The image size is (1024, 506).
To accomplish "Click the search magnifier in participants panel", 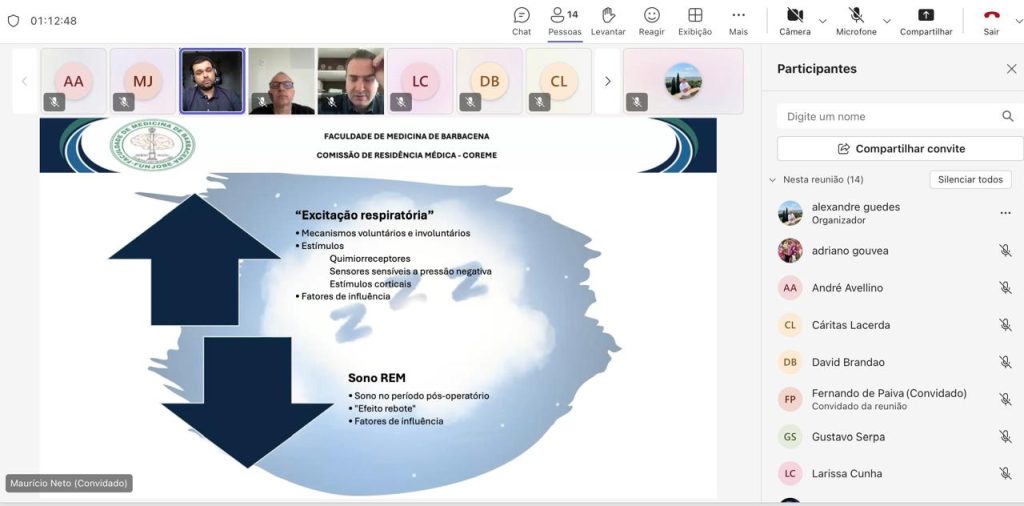I will click(1007, 117).
